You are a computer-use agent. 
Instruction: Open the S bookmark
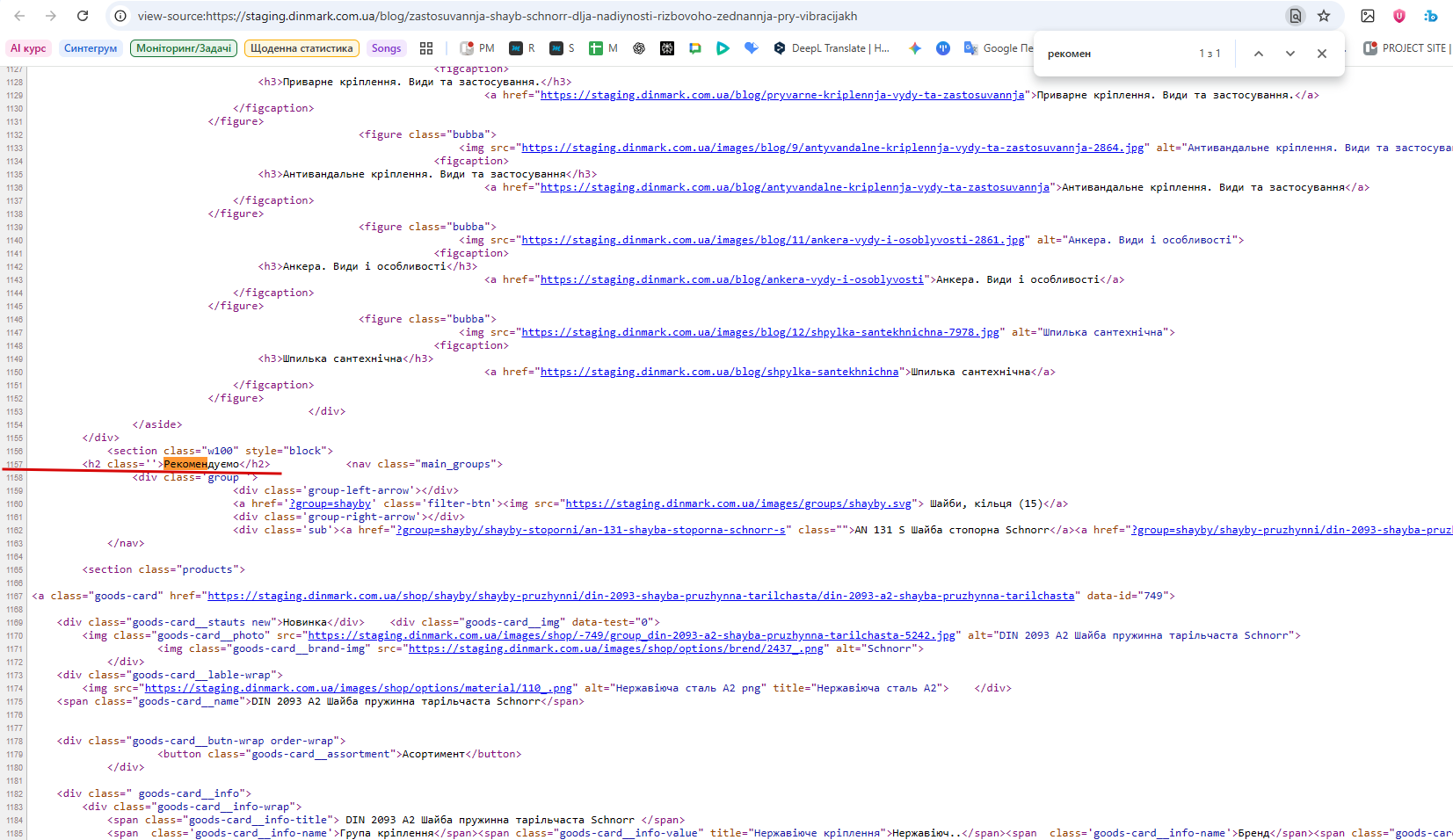pyautogui.click(x=562, y=48)
